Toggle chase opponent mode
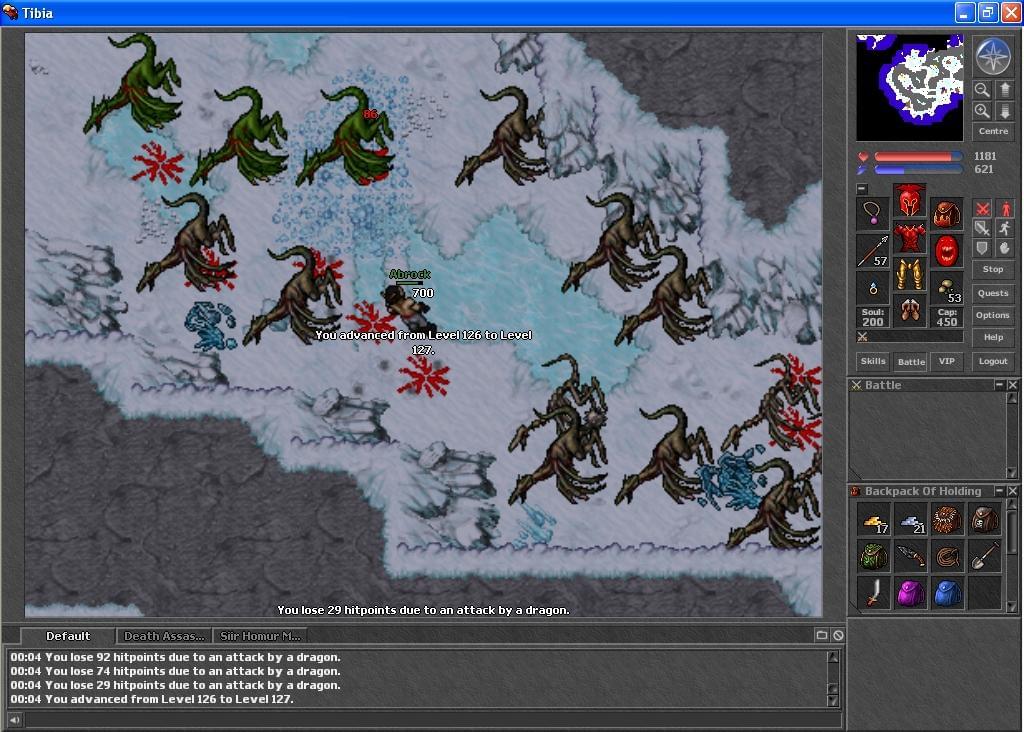This screenshot has height=732, width=1024. pos(1004,229)
